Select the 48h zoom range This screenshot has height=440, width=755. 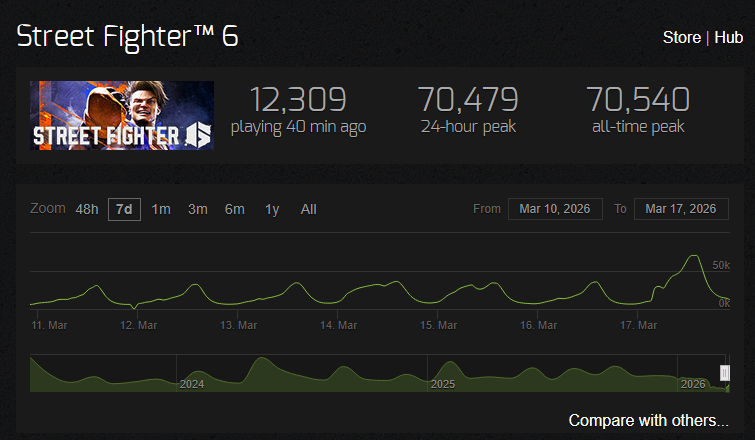87,209
